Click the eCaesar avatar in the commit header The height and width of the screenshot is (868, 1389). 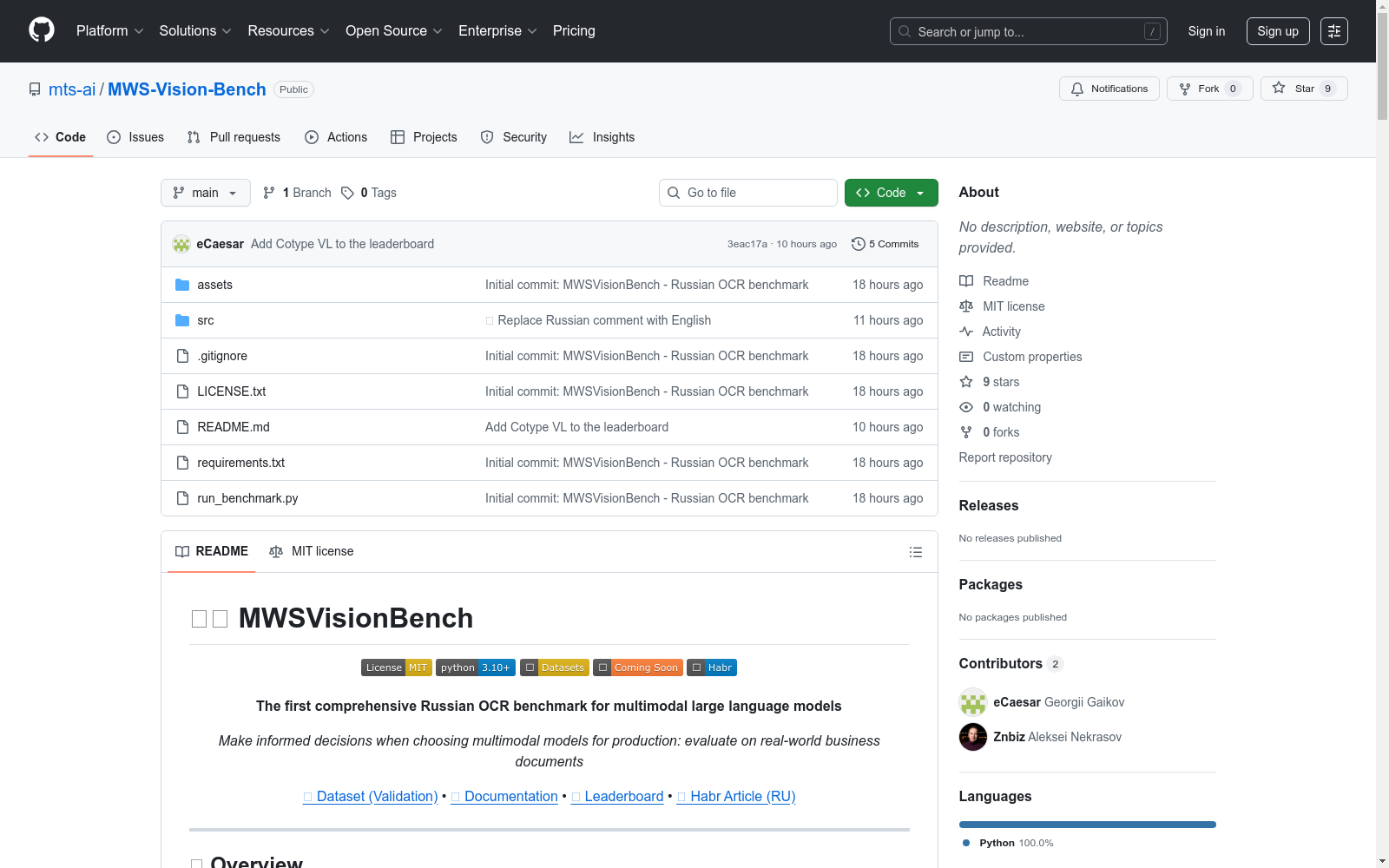point(181,244)
